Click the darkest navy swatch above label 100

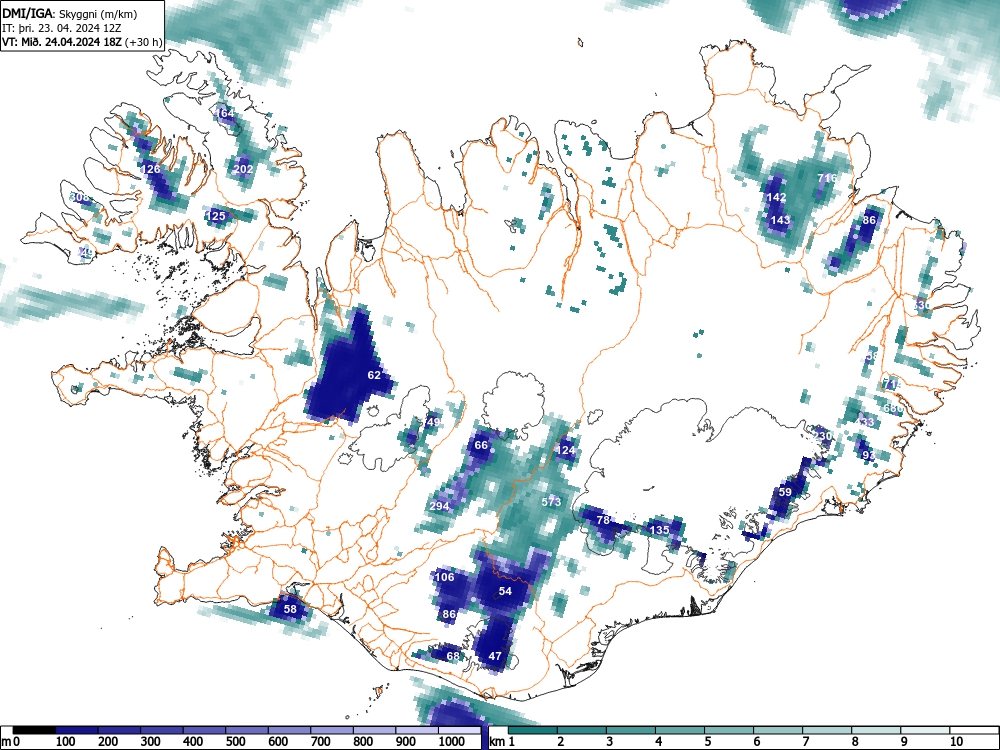coord(77,730)
